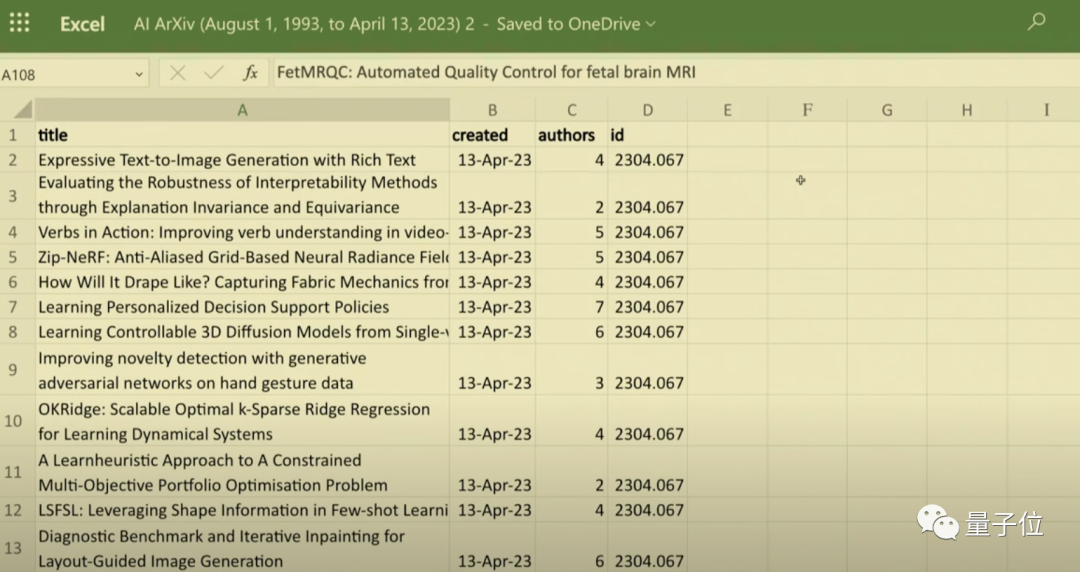
Task: Click the select-all corner triangle
Action: 23,110
